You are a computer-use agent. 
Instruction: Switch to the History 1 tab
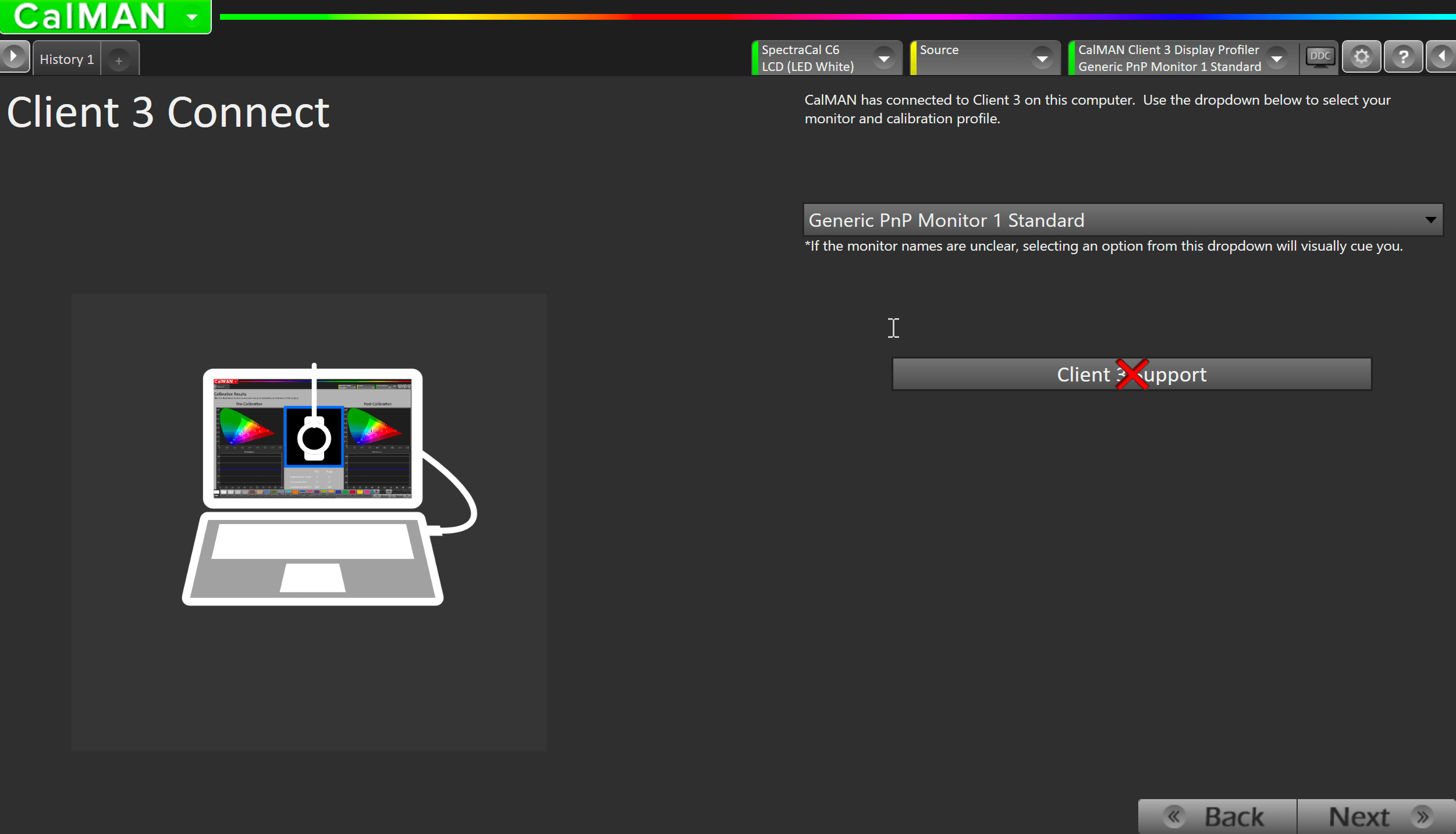(67, 59)
